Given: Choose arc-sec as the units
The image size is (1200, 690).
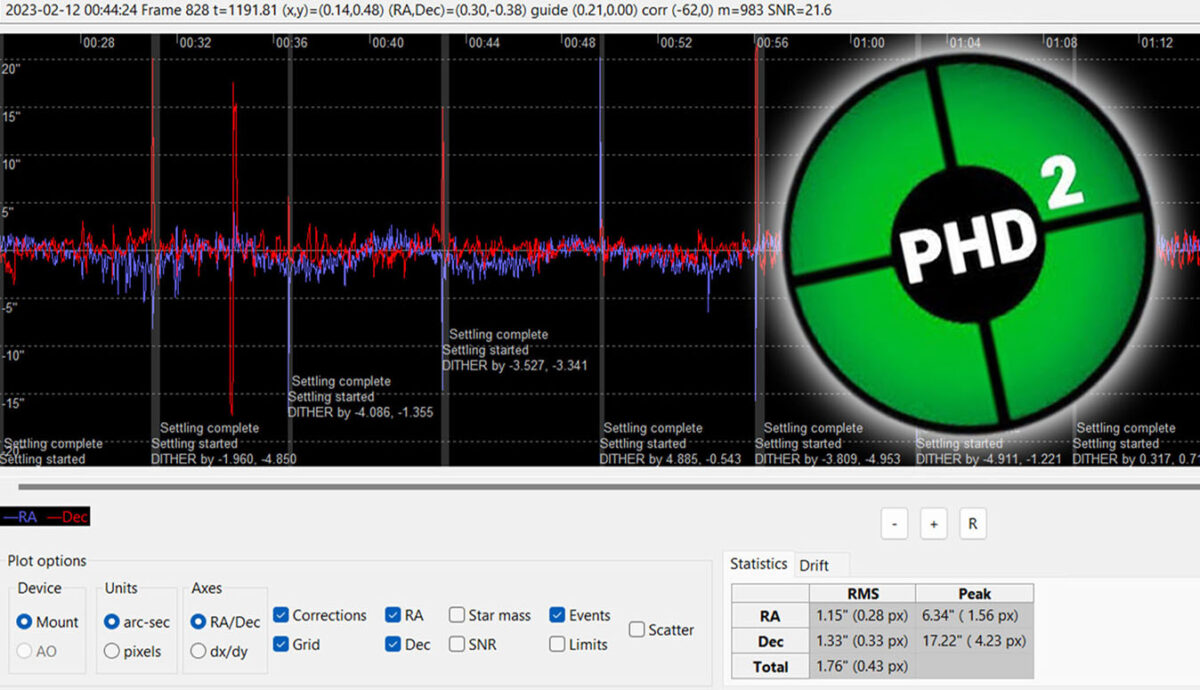Looking at the screenshot, I should coord(113,622).
